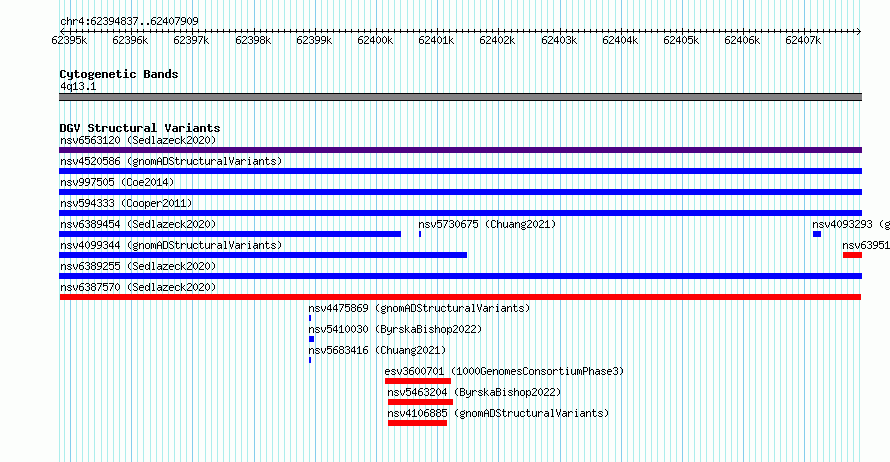Select the blue nsv594333 variant bar
Viewport: 890px width, 462px height.
[x=460, y=213]
